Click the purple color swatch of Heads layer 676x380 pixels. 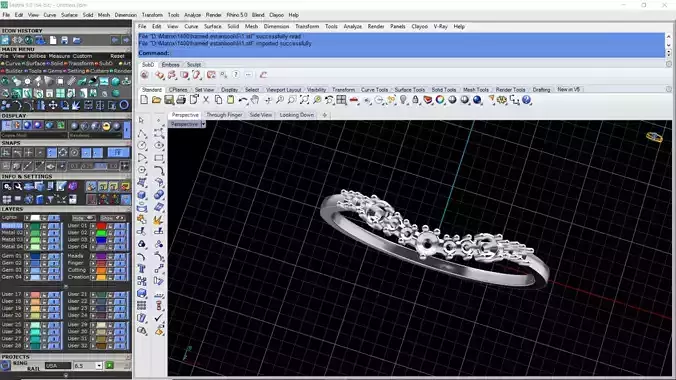coord(101,256)
